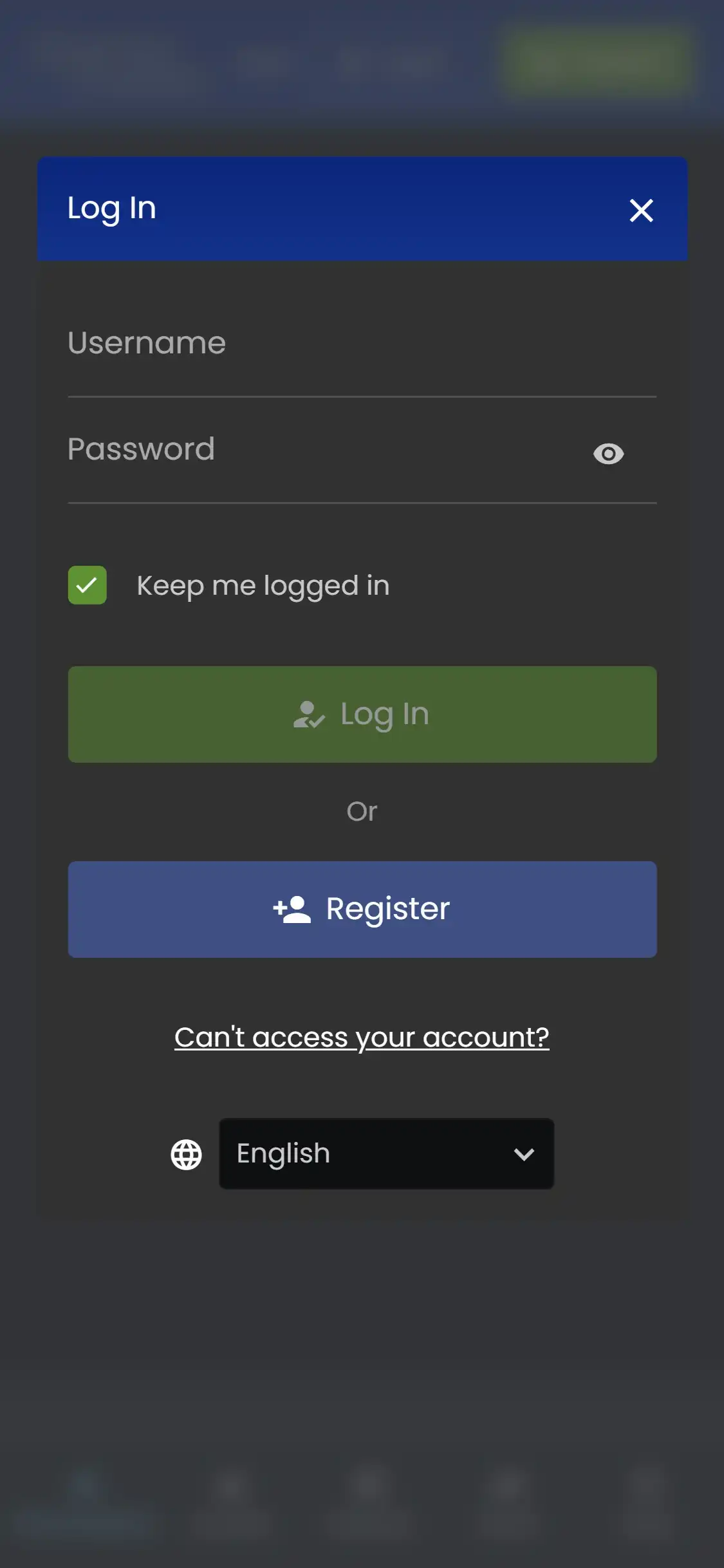
Task: Click the 'Log In' dialog header title
Action: pyautogui.click(x=112, y=209)
